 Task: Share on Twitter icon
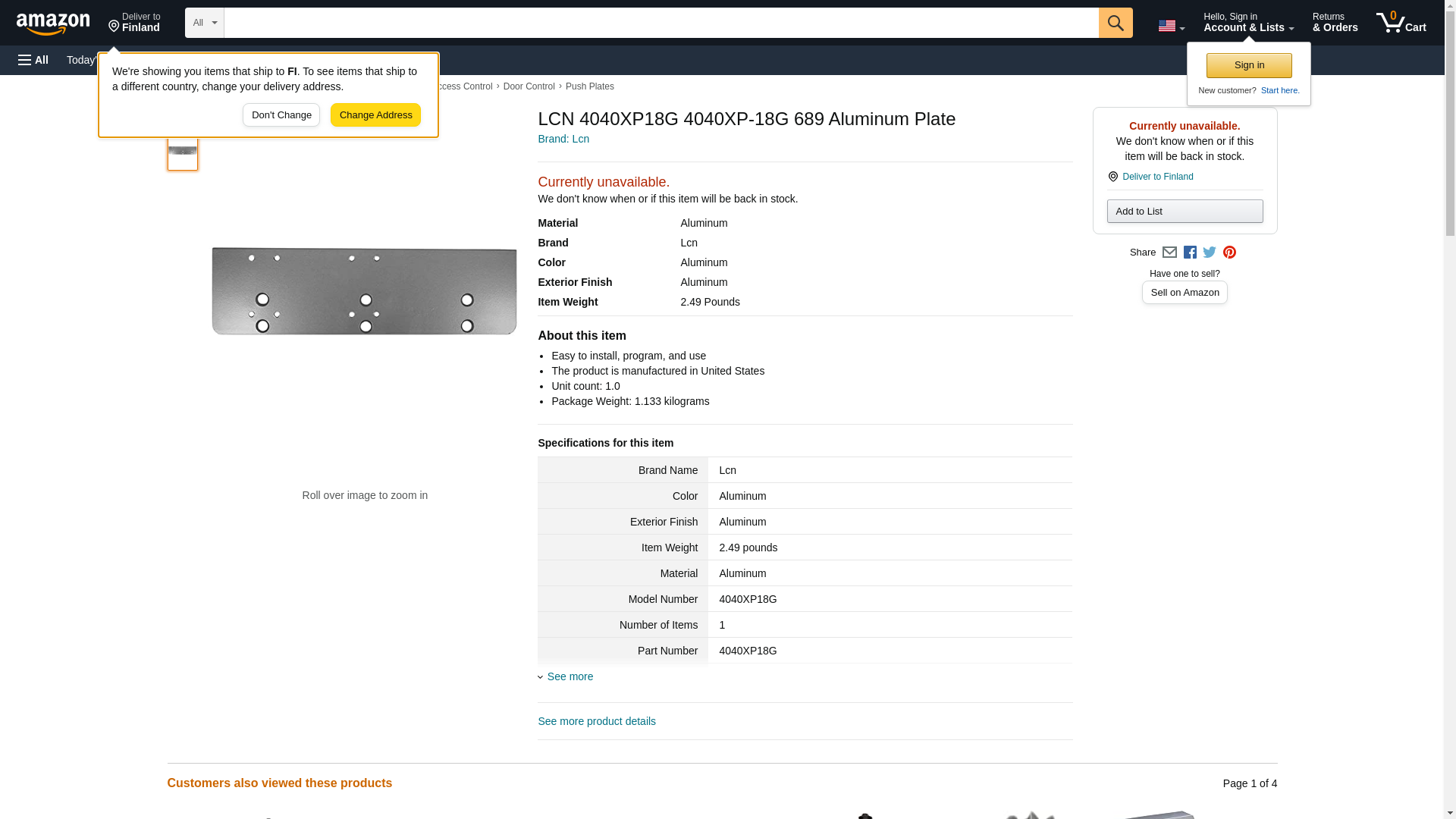[x=1210, y=253]
